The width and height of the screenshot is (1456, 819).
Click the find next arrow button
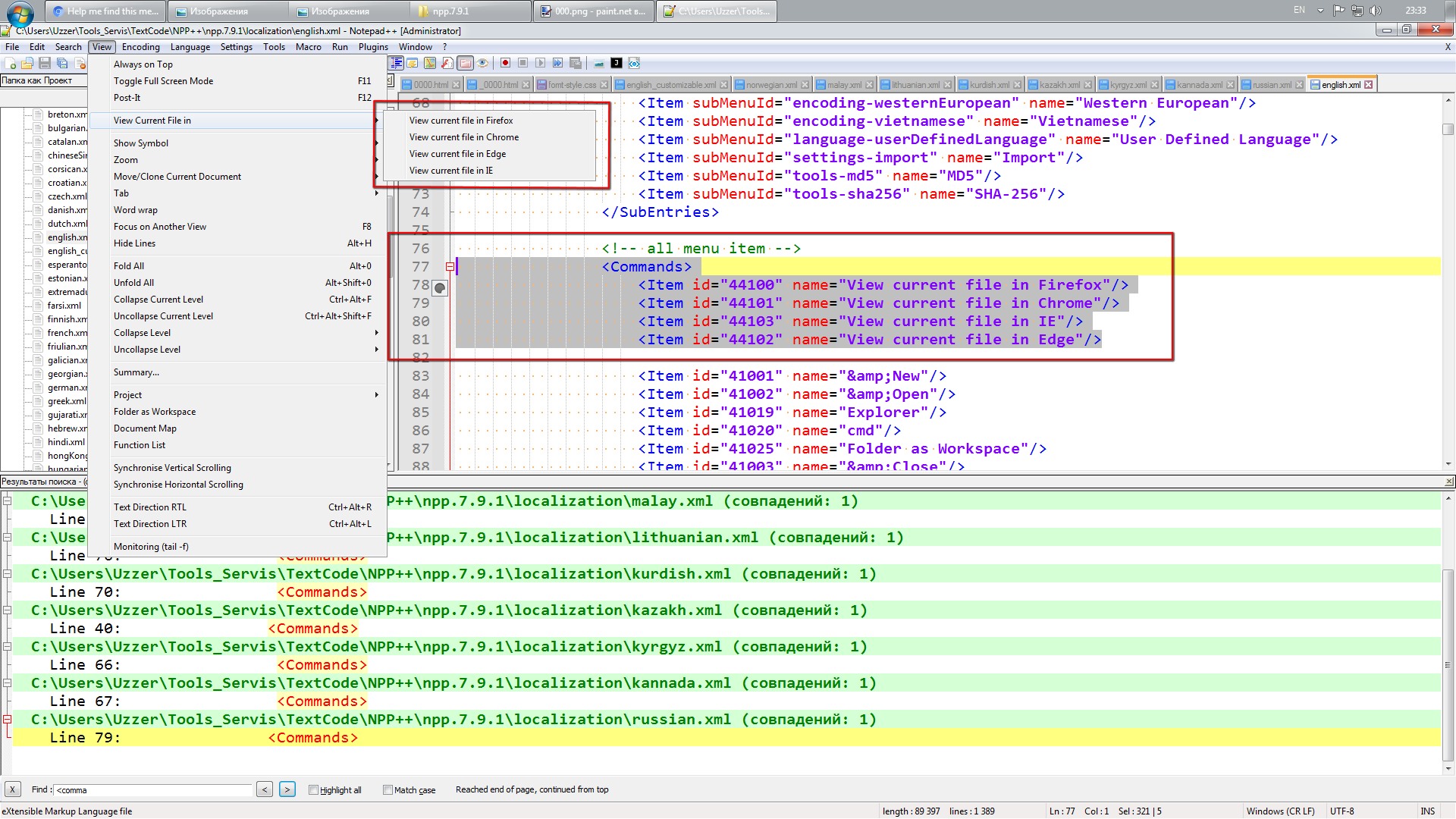click(x=287, y=789)
